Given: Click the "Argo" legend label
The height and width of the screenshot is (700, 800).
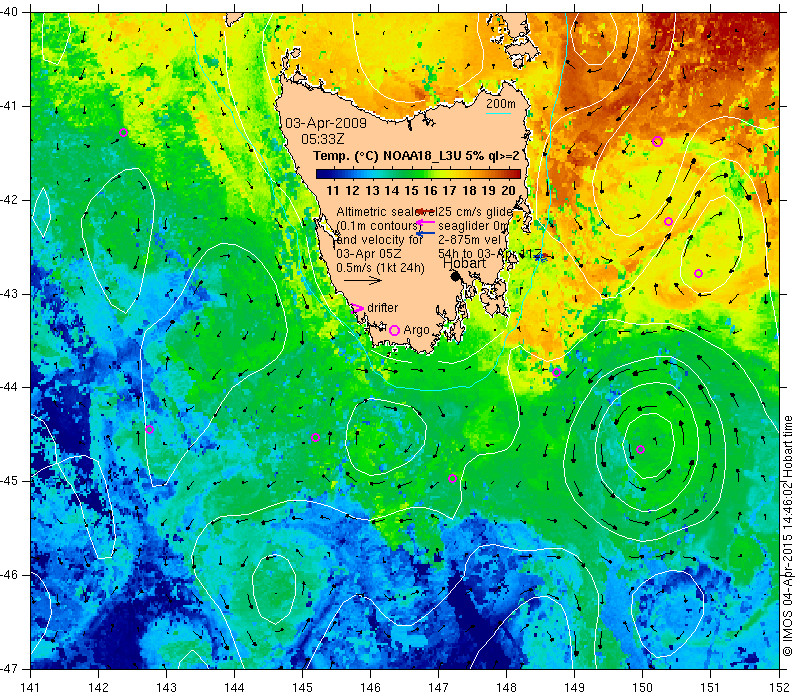Looking at the screenshot, I should tap(416, 330).
